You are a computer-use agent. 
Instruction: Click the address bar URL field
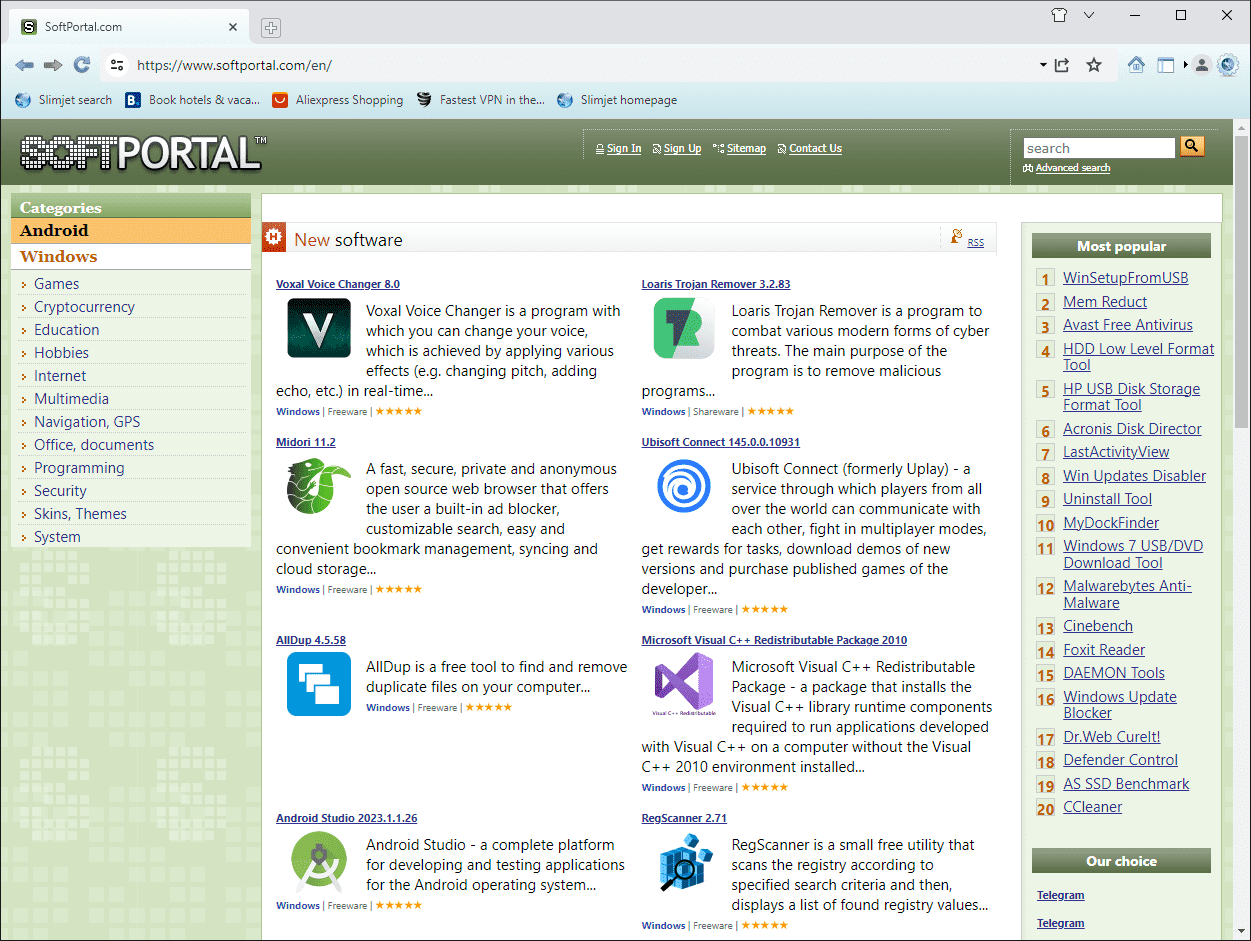pos(580,65)
